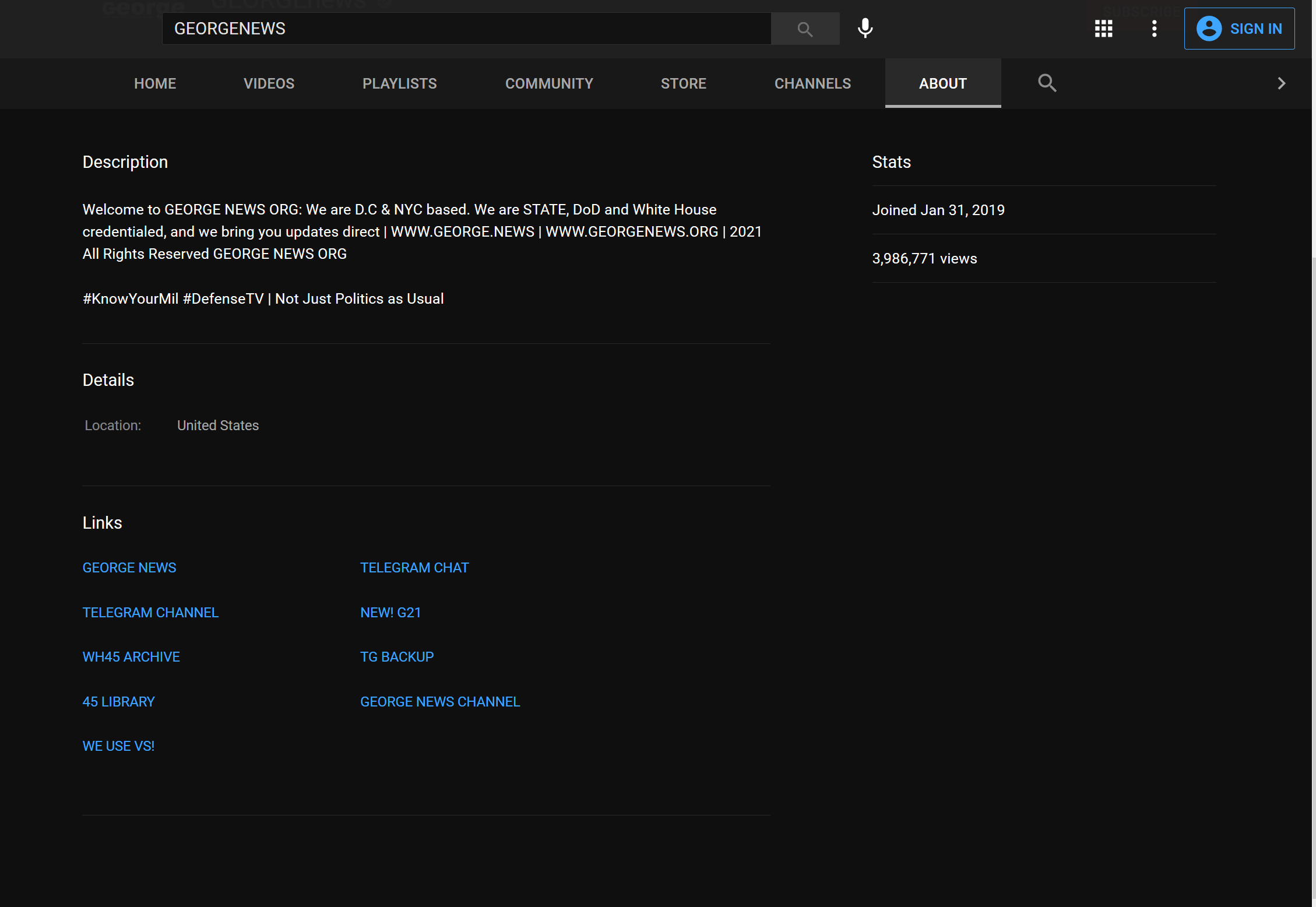Open the TELEGRAM CHANNEL link
Image resolution: width=1316 pixels, height=907 pixels.
point(150,613)
